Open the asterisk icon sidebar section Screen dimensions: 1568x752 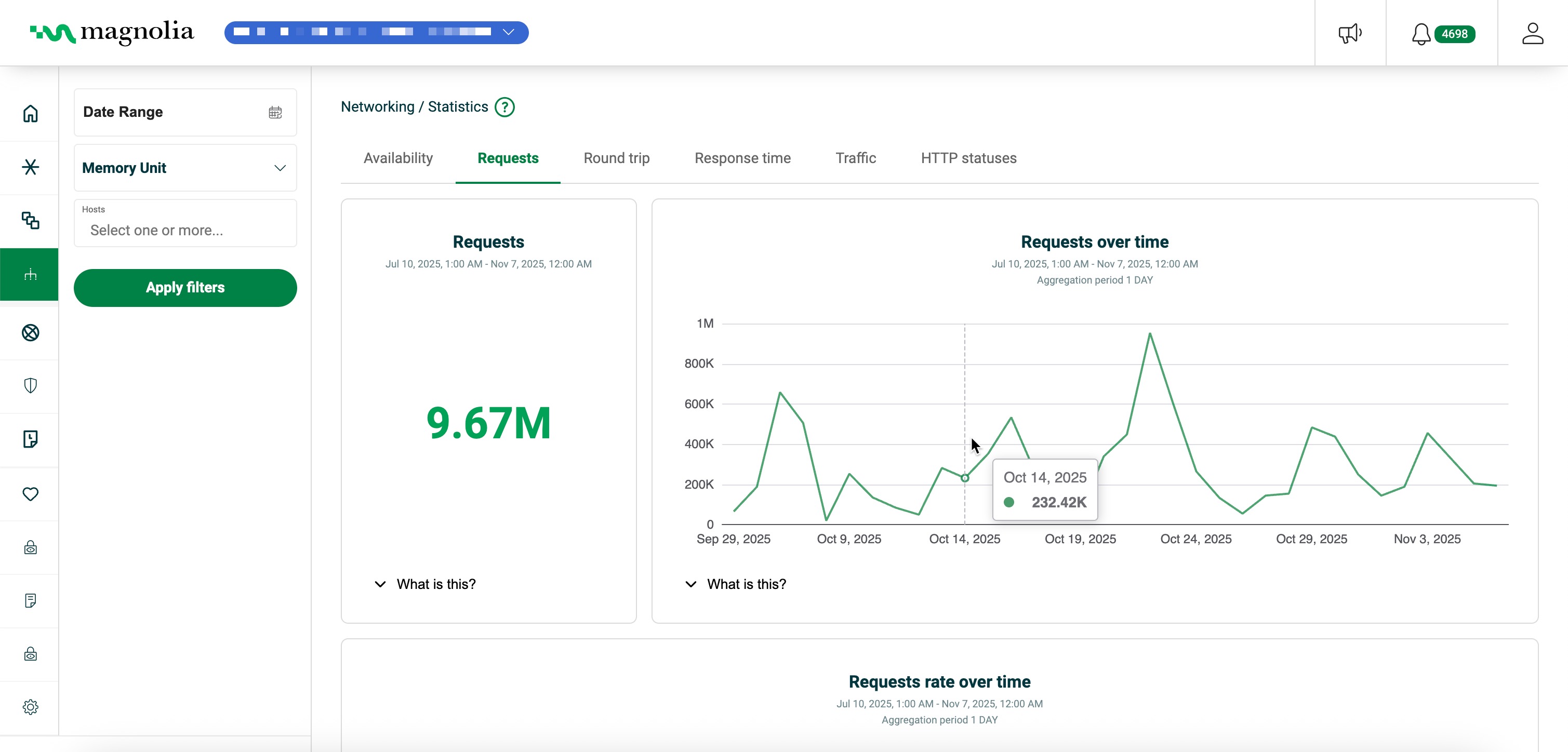[31, 167]
